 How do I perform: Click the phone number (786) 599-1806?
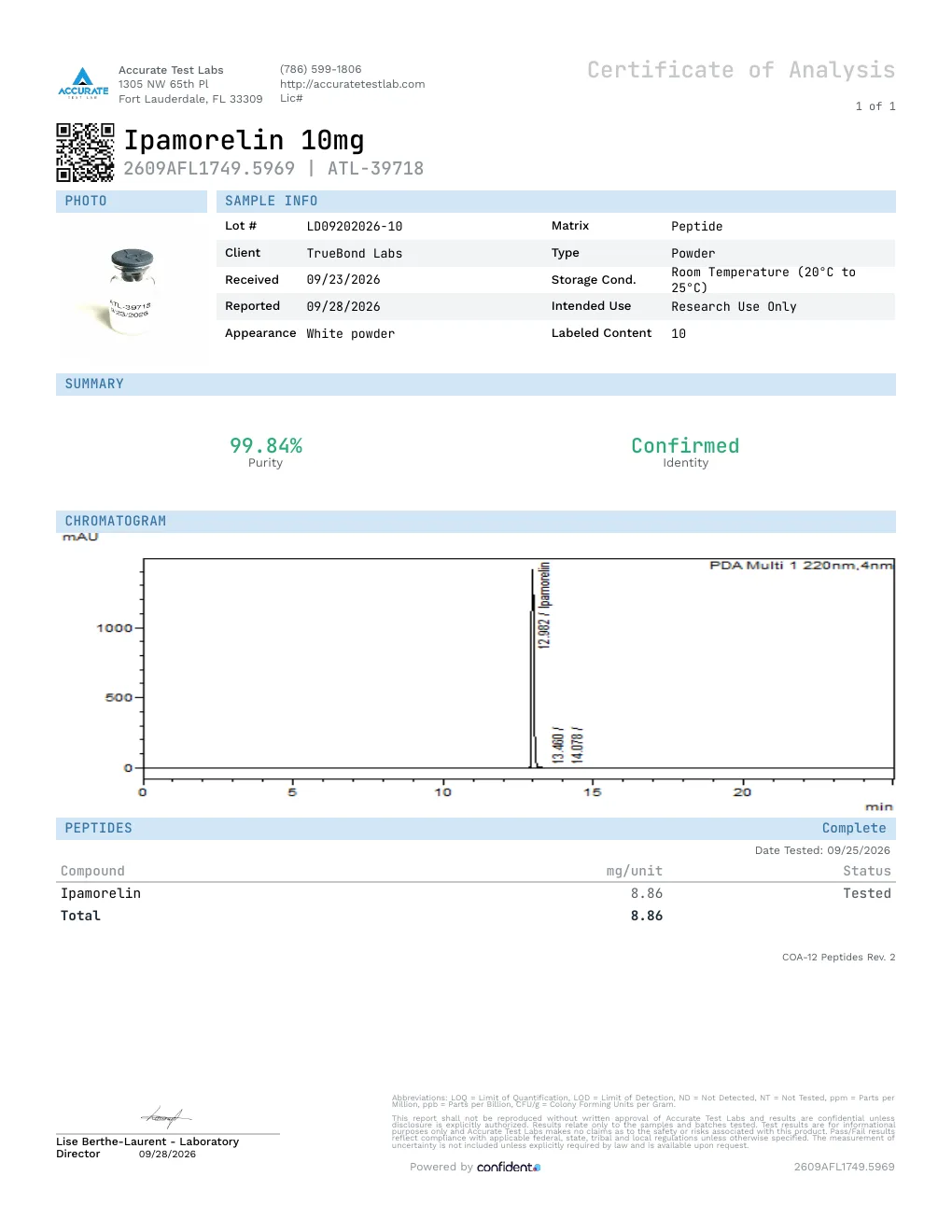[x=320, y=69]
